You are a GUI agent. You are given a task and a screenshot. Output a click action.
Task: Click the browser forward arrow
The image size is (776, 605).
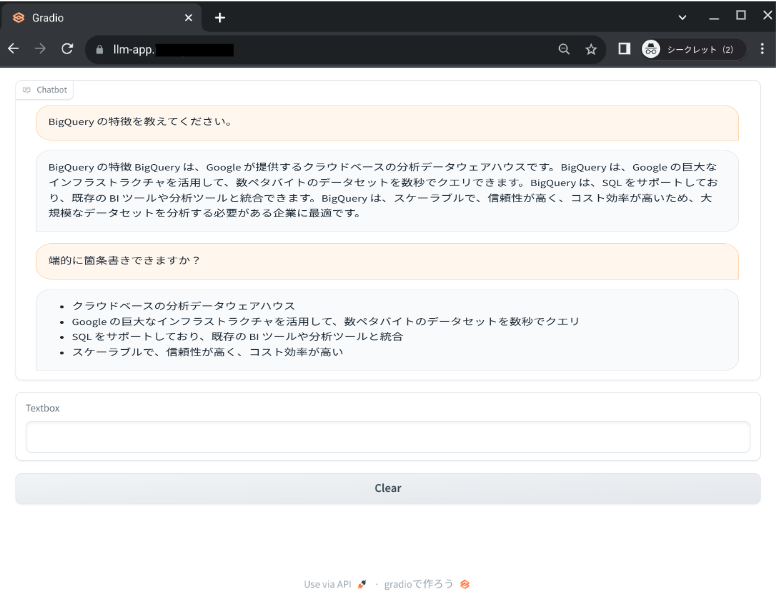pos(40,49)
